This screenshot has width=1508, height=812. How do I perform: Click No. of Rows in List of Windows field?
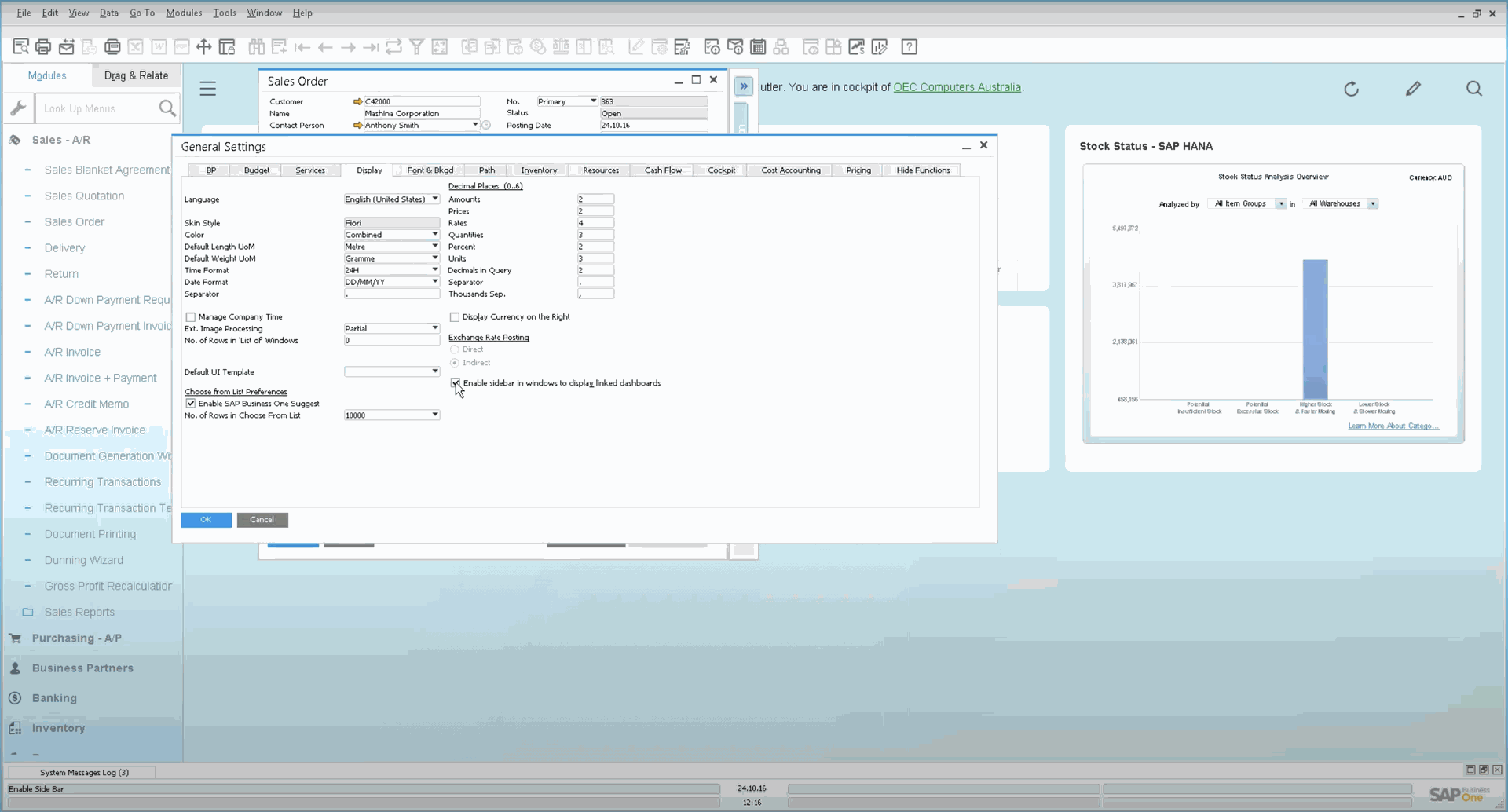point(392,341)
